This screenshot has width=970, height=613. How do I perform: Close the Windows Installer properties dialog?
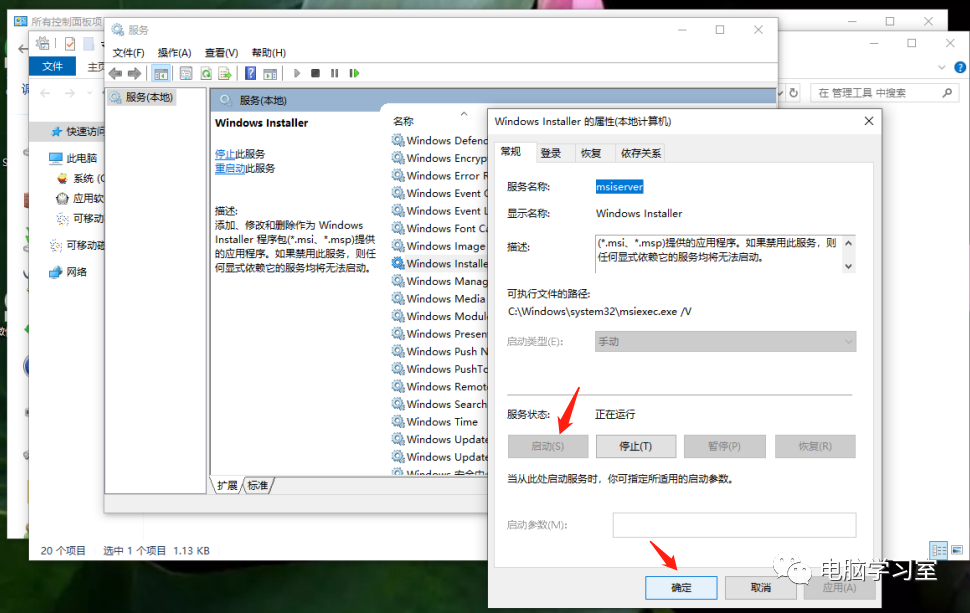click(869, 121)
